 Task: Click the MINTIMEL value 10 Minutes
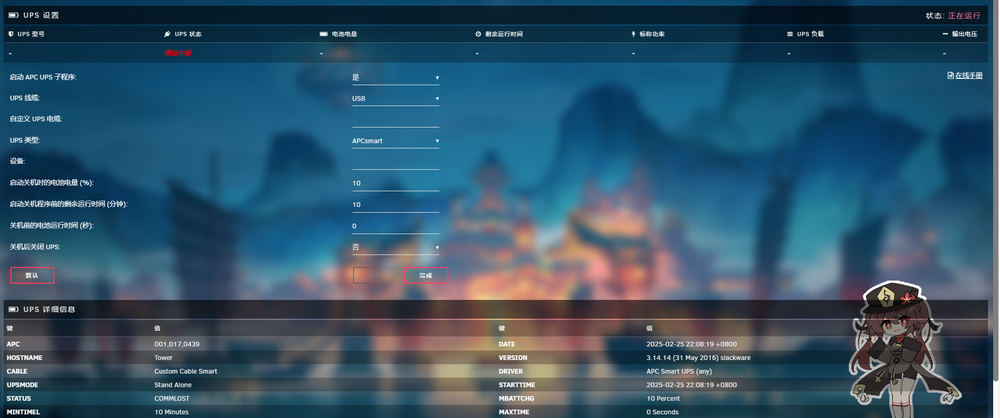172,412
